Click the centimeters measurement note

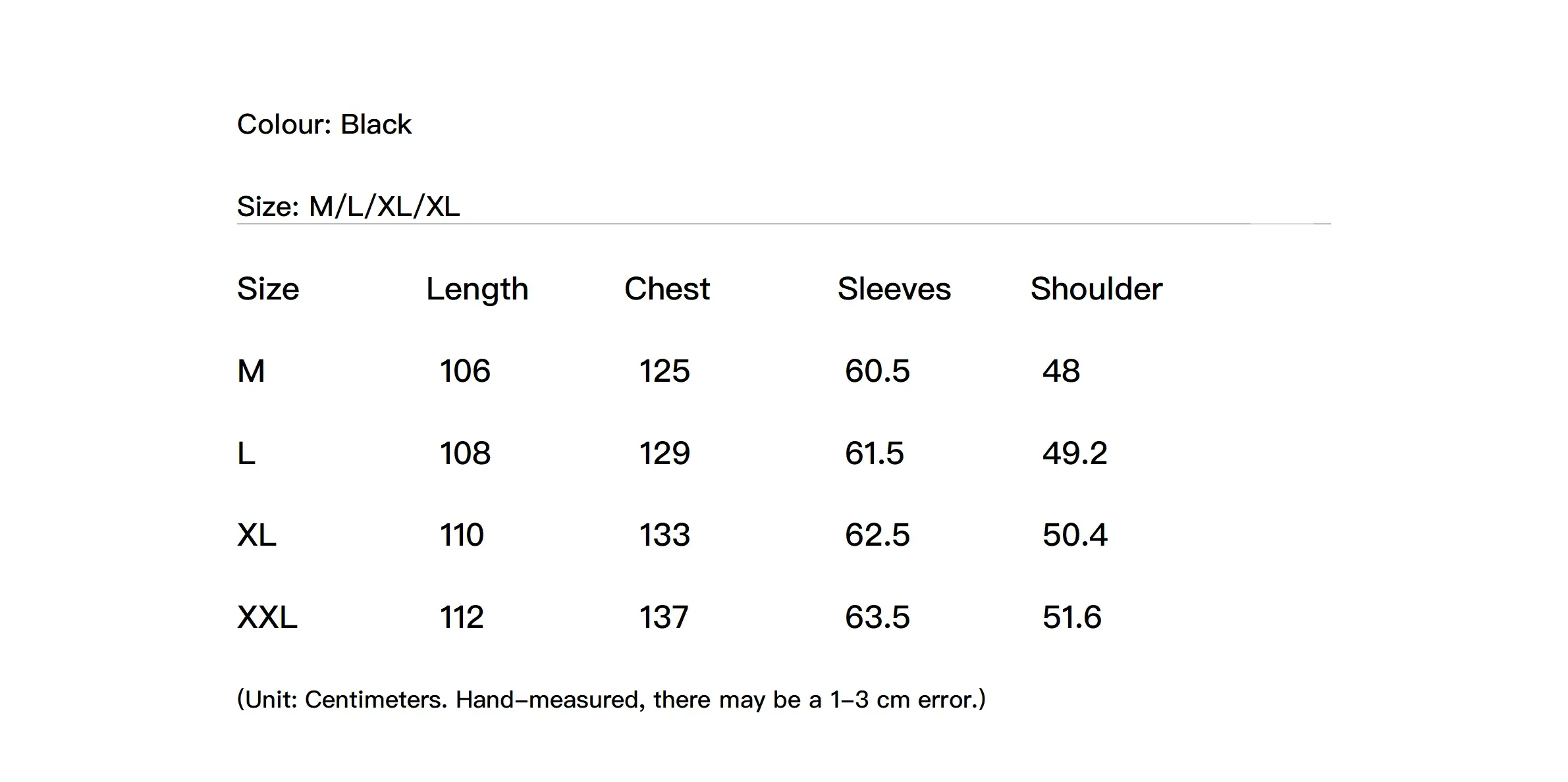tap(611, 699)
